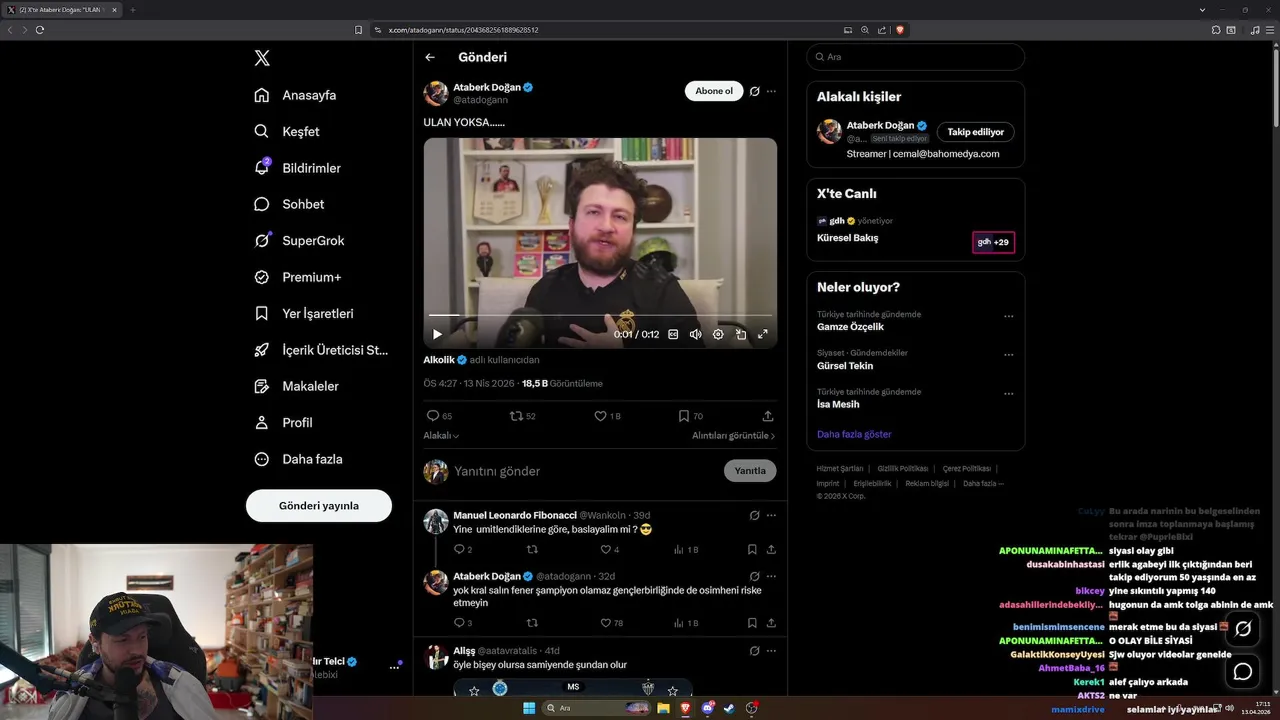Share Manuel Leonardo Fibonacci's reply
The width and height of the screenshot is (1280, 720).
tap(771, 549)
